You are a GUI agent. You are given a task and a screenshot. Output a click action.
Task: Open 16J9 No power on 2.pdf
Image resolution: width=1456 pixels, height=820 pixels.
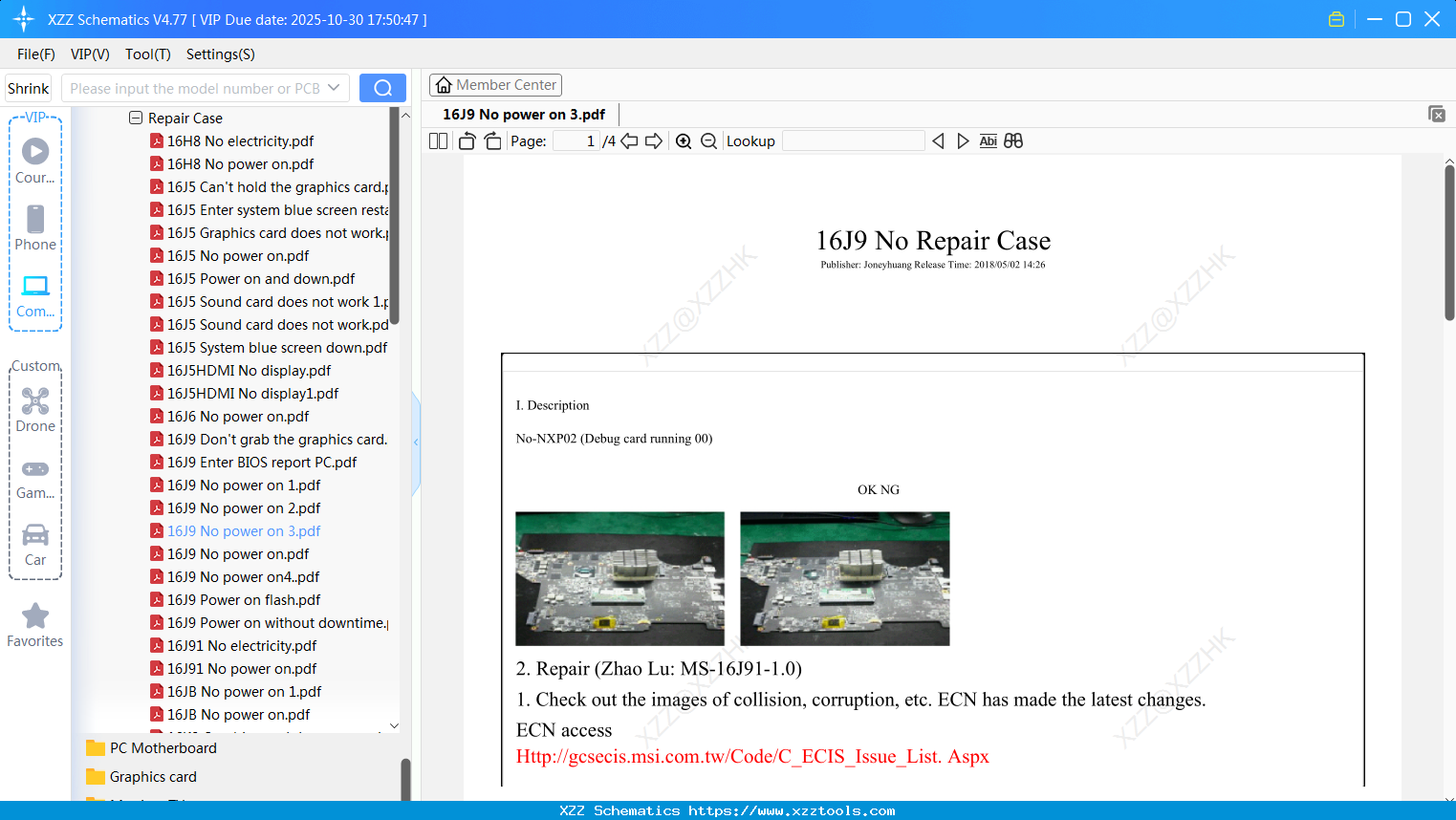[x=244, y=508]
